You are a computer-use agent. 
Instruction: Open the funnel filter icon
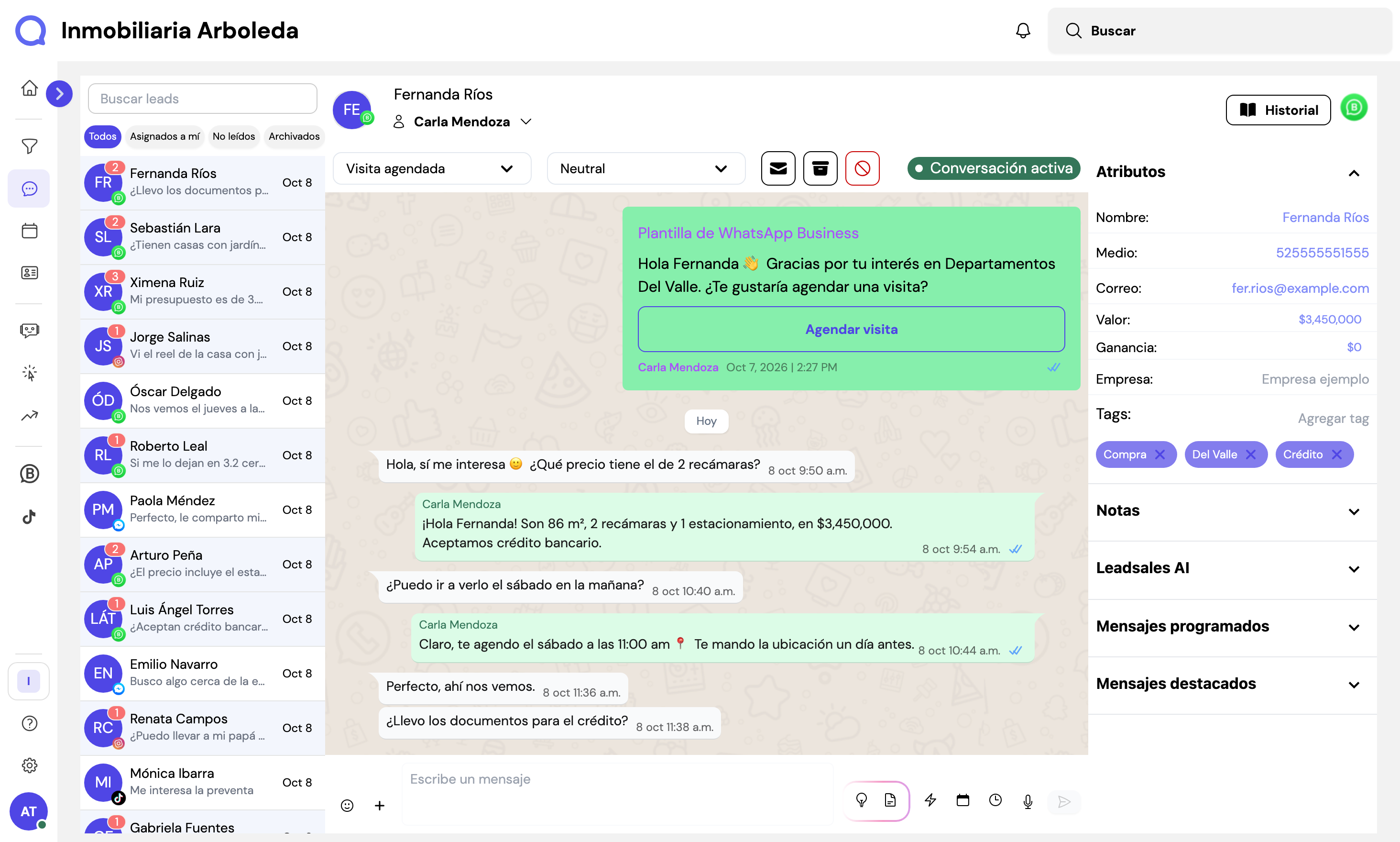coord(30,146)
